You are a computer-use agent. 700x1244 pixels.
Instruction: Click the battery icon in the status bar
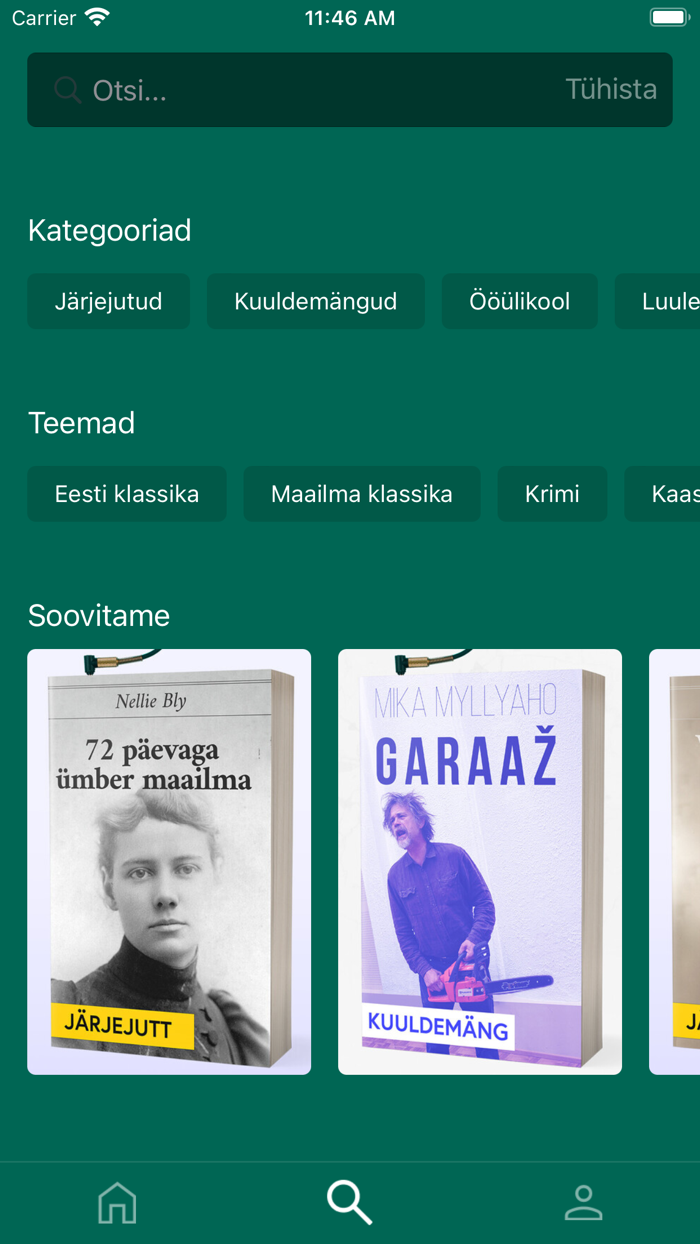point(669,17)
